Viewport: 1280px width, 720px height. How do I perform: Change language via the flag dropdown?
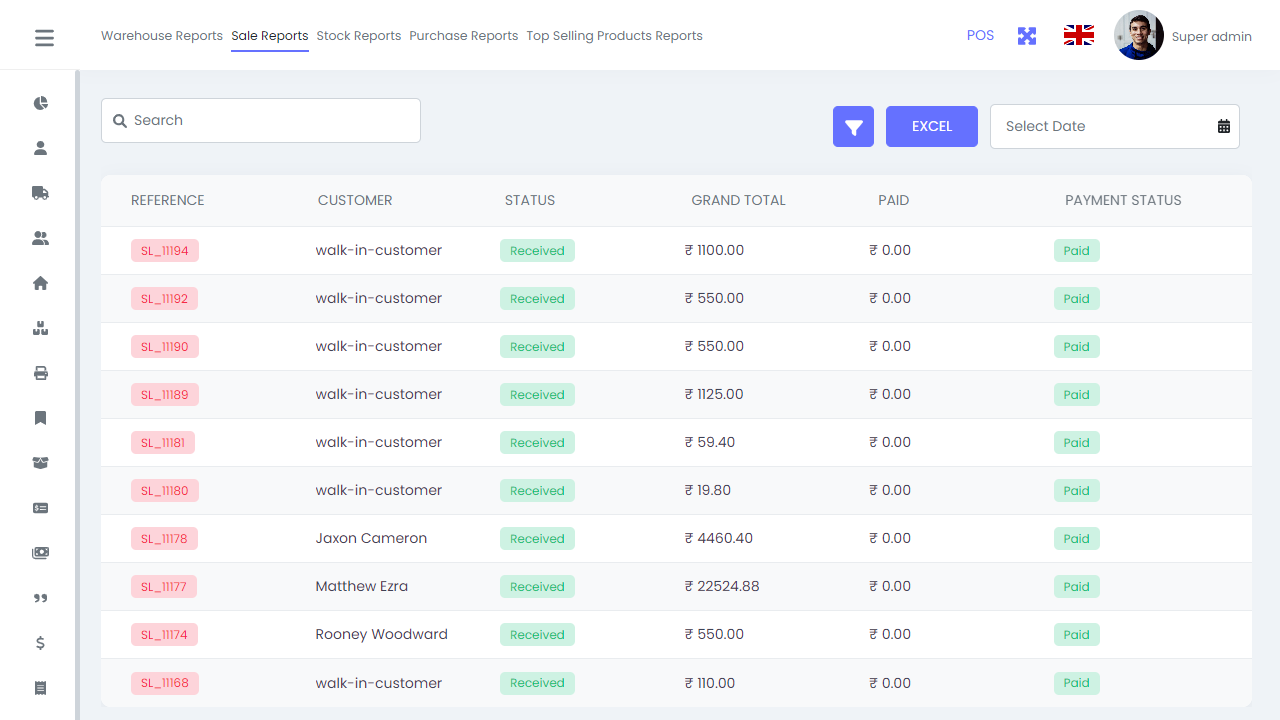click(1078, 34)
